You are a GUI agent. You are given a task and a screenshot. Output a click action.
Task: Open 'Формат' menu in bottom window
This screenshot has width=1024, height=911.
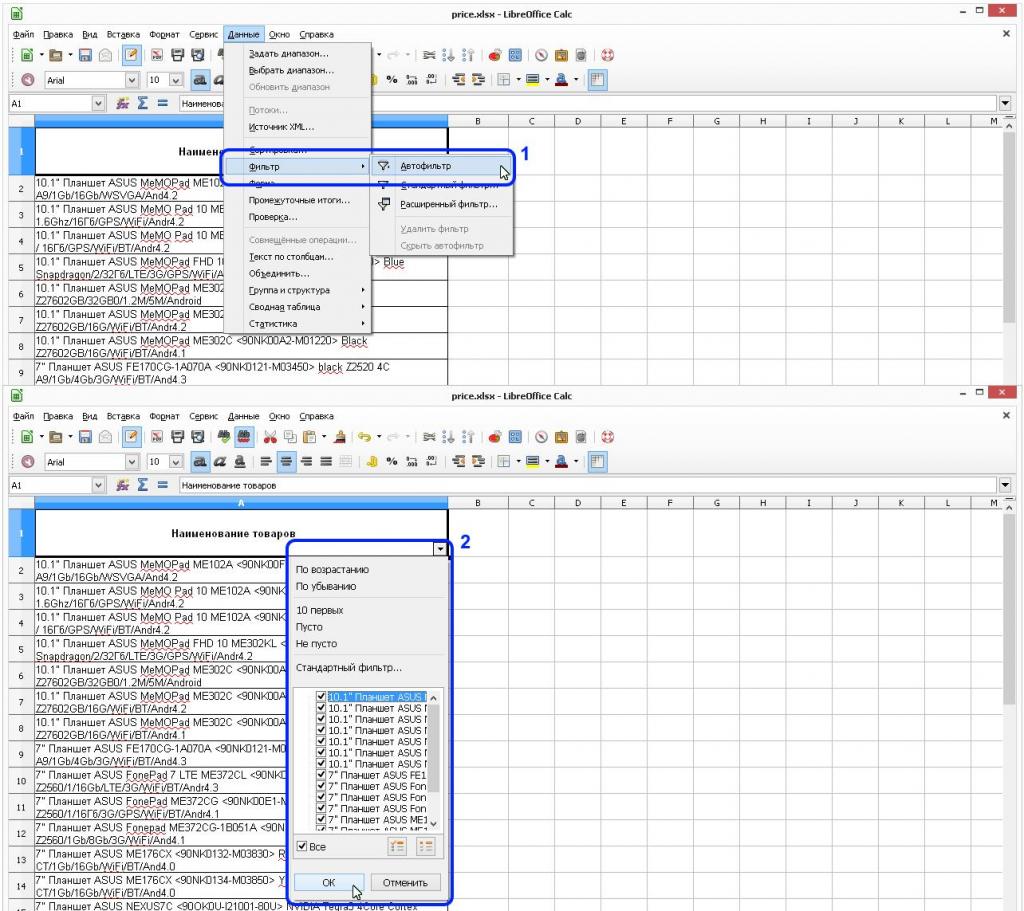pyautogui.click(x=164, y=416)
